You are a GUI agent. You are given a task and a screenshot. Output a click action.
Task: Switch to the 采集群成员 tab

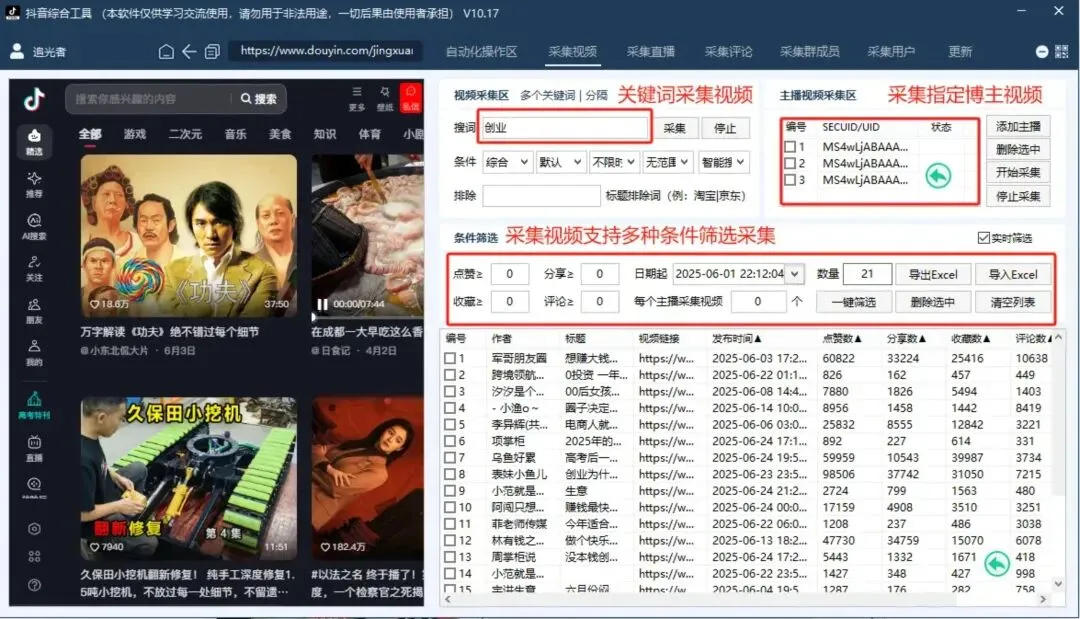[x=809, y=52]
